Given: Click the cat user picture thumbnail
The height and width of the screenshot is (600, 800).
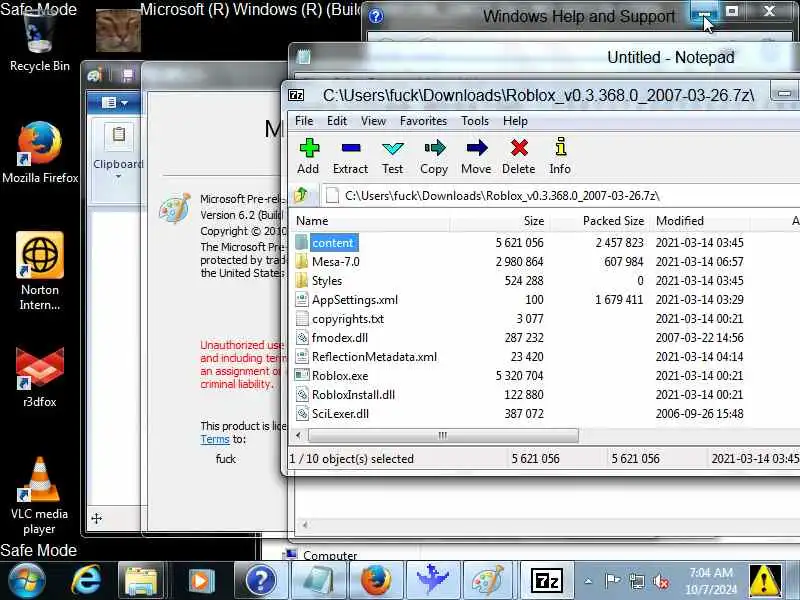Looking at the screenshot, I should pos(118,30).
